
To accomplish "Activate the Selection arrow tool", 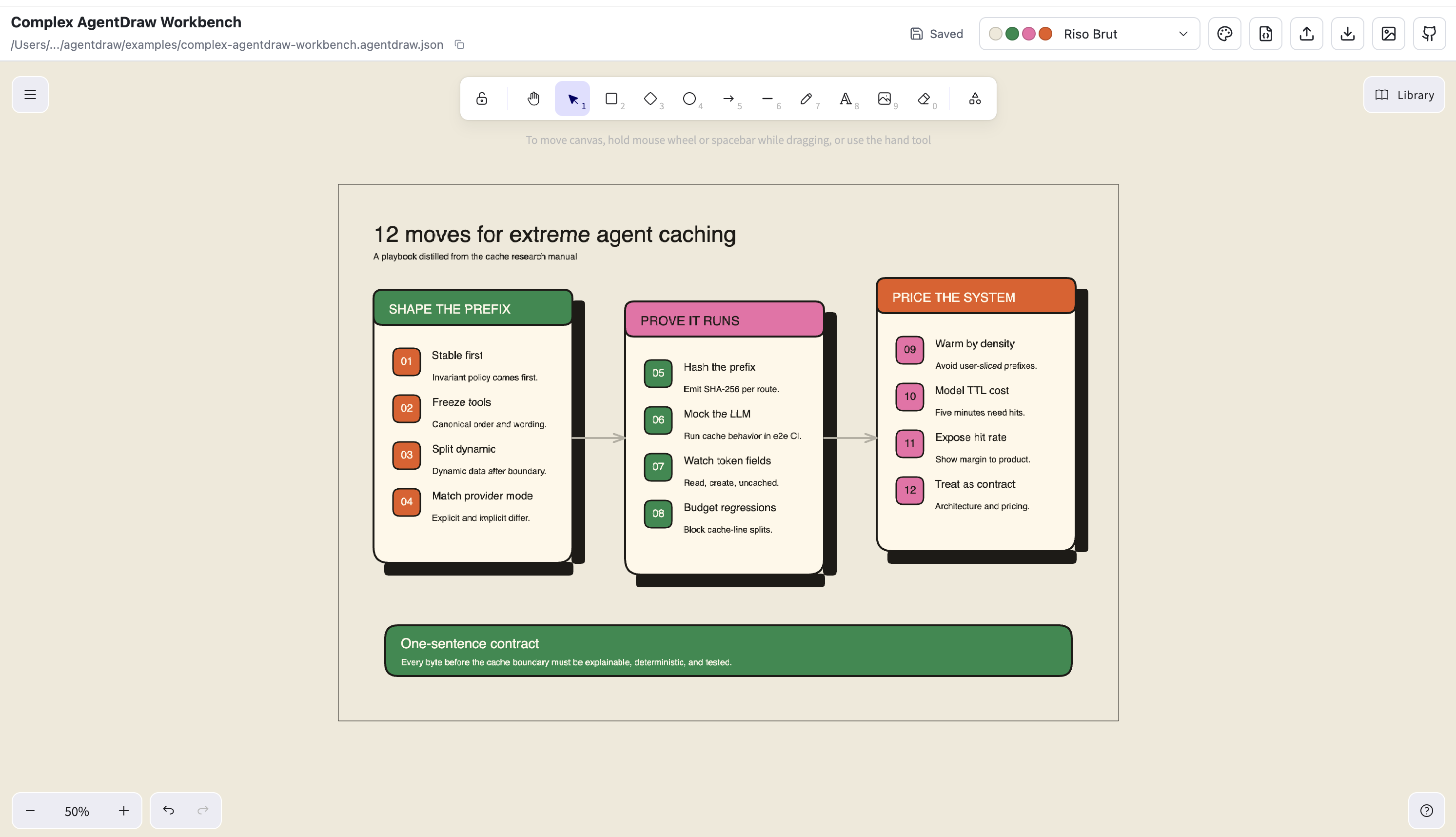I will pos(572,99).
